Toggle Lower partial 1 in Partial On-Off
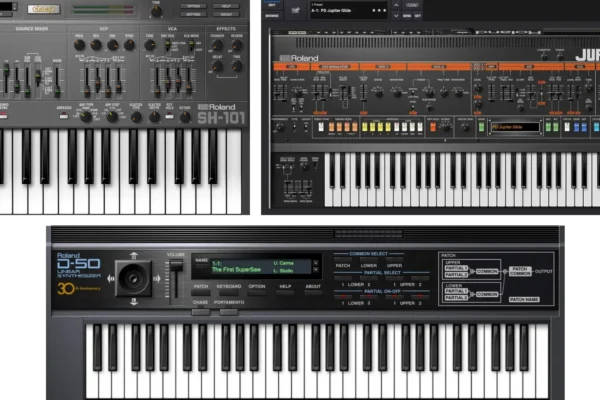Image resolution: width=600 pixels, height=400 pixels. coord(343,297)
